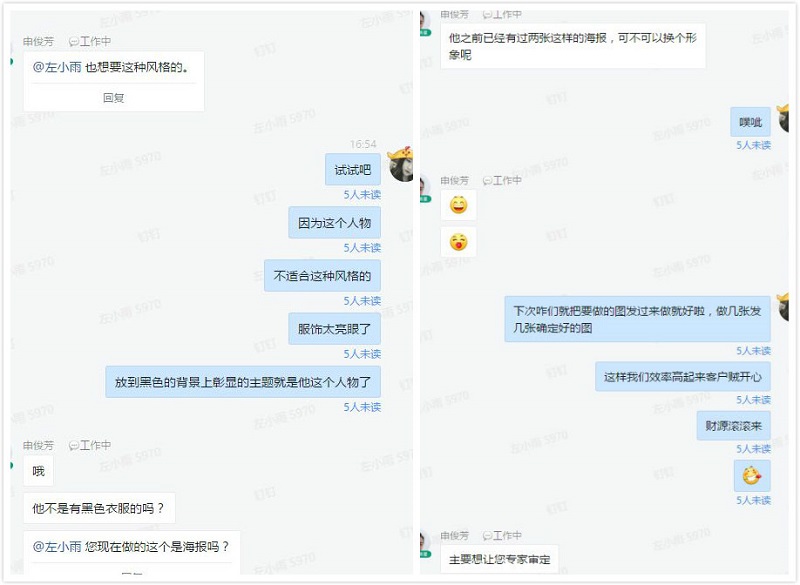Click 回复 under the 也想要这种风格的 message
Viewport: 800px width, 585px height.
pos(113,97)
